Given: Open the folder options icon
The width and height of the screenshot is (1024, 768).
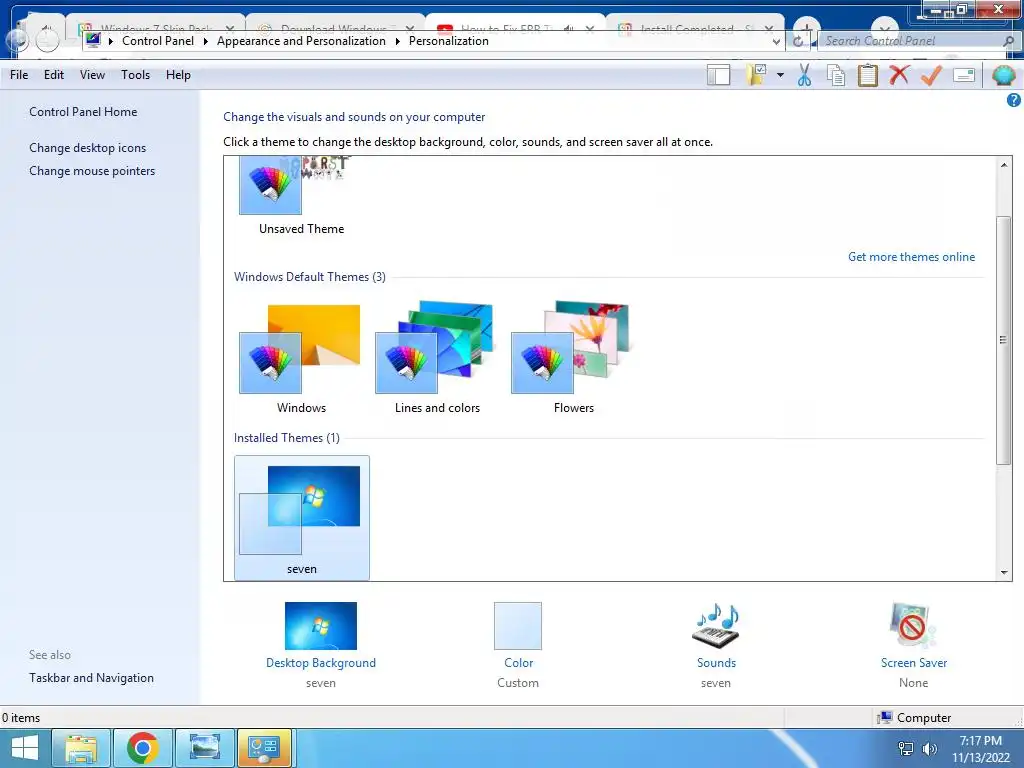Looking at the screenshot, I should pos(756,75).
